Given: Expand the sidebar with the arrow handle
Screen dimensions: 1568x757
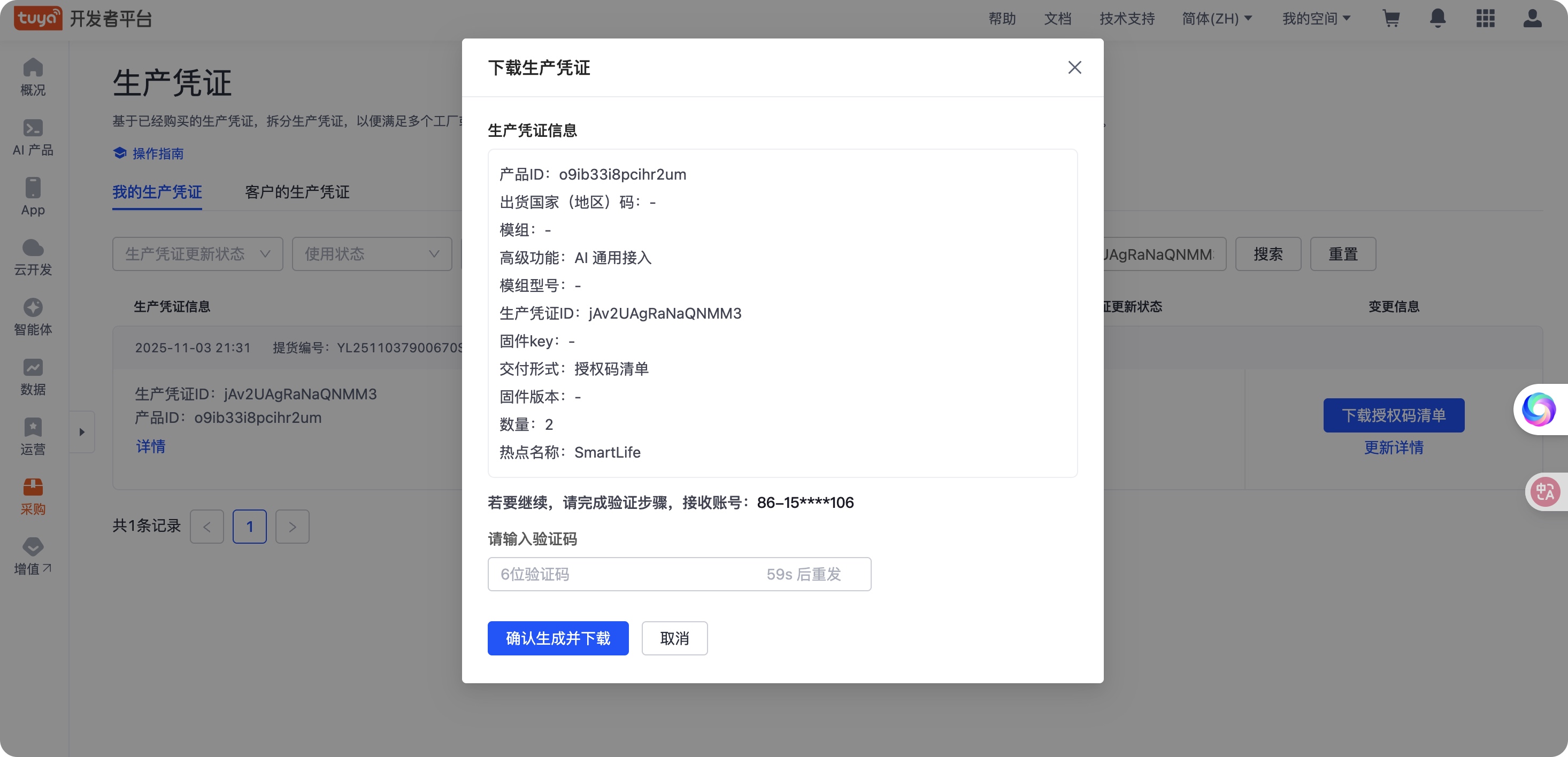Looking at the screenshot, I should (82, 432).
